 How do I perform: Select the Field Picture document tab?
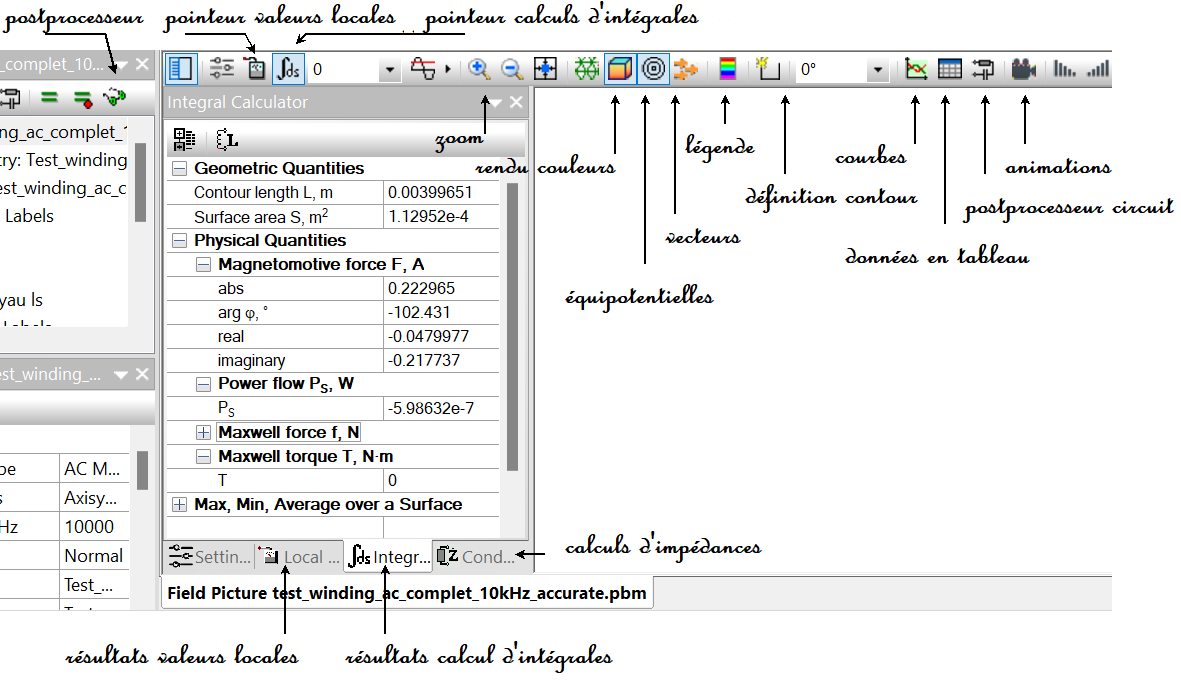click(406, 593)
